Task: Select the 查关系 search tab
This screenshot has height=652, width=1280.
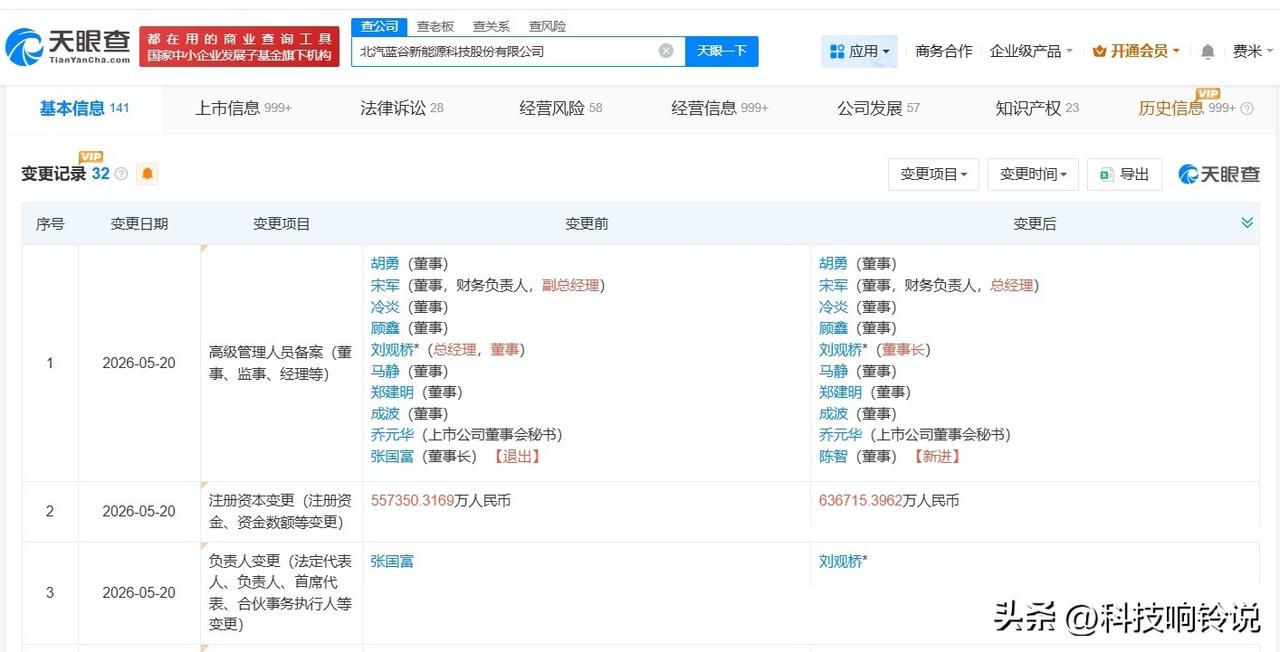Action: tap(491, 26)
